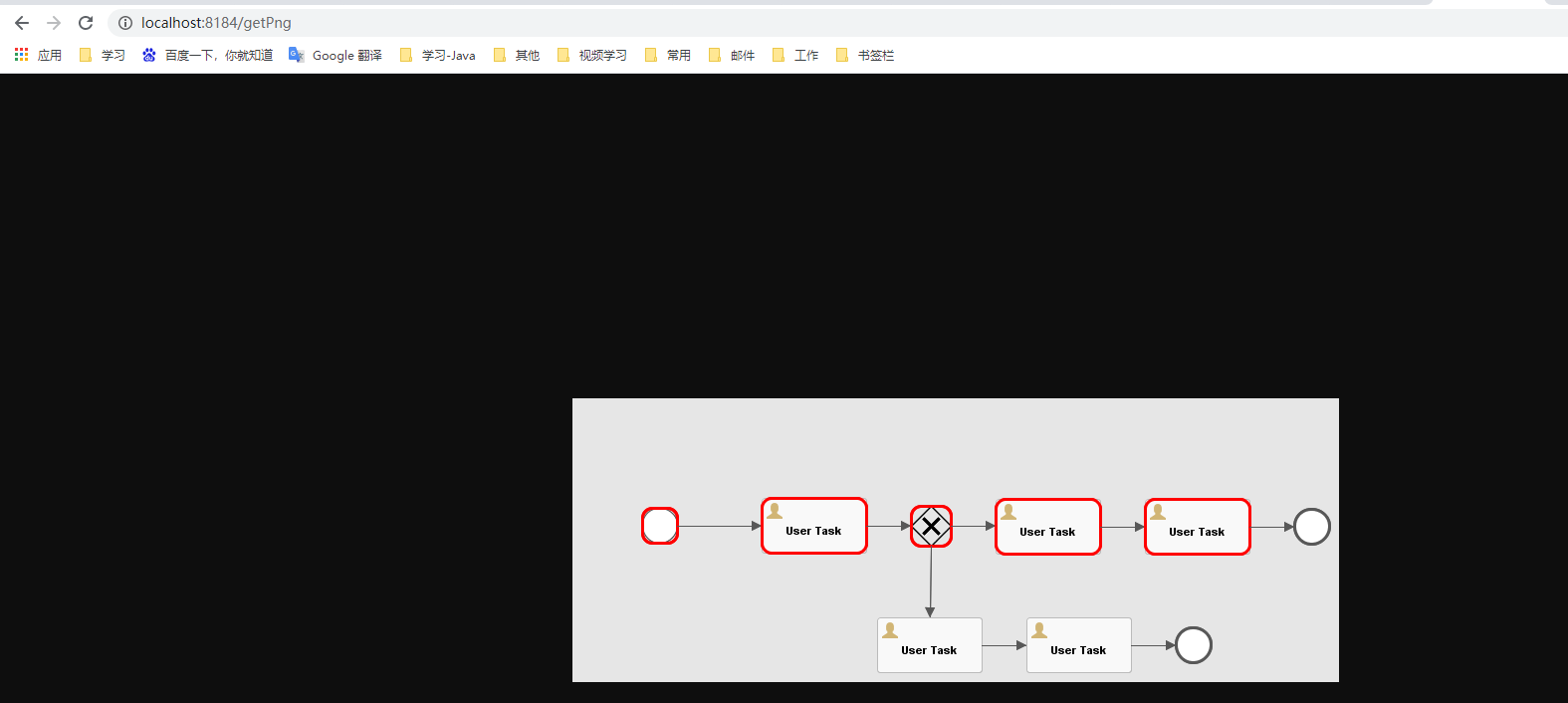Open the Google 翻译 bookmark
1568x703 pixels.
pyautogui.click(x=336, y=55)
